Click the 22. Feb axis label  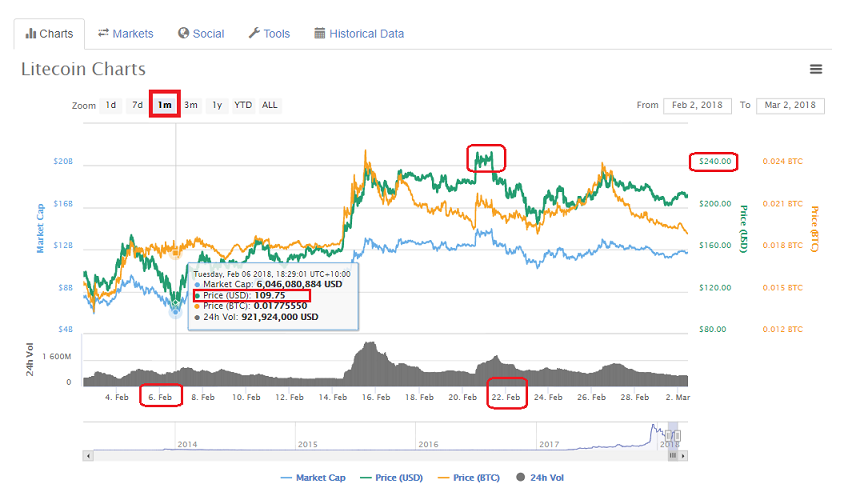pos(506,397)
